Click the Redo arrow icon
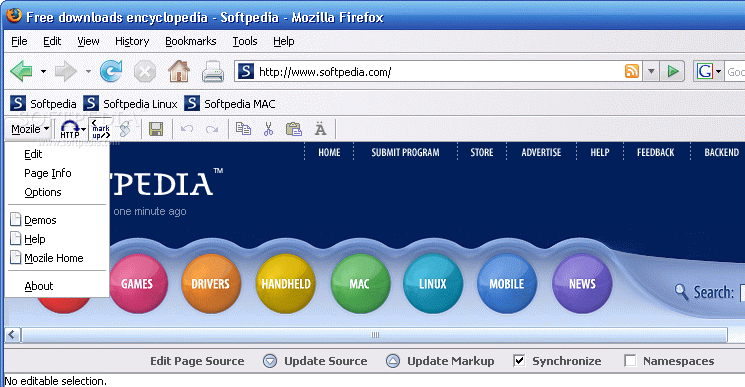The width and height of the screenshot is (745, 387). [212, 129]
